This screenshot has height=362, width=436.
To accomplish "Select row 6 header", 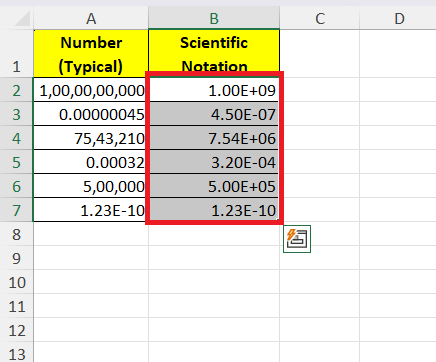I will point(17,186).
